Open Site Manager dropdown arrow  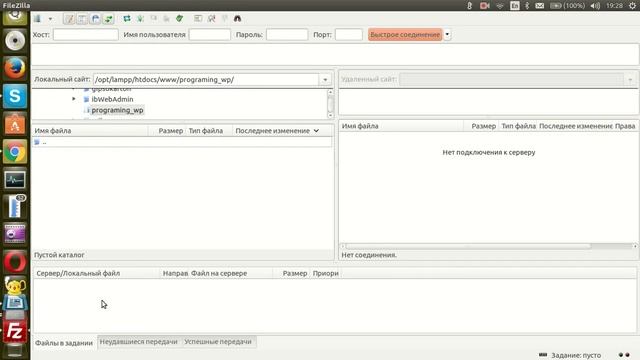coord(50,19)
